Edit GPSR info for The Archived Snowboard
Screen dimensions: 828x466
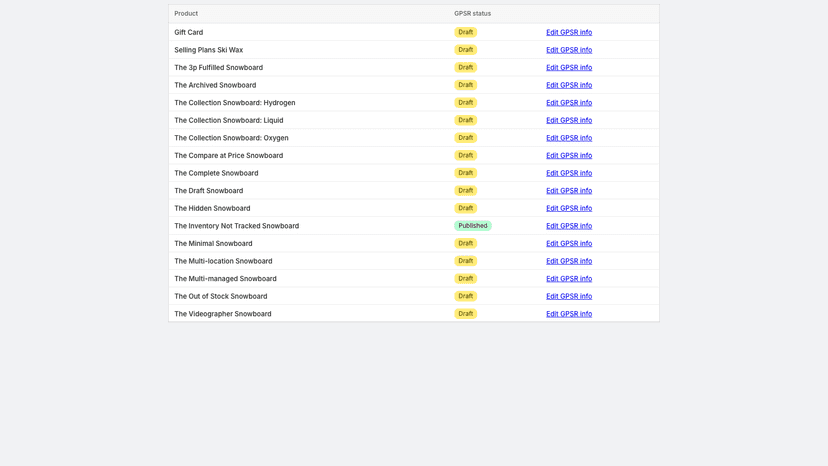click(x=569, y=85)
